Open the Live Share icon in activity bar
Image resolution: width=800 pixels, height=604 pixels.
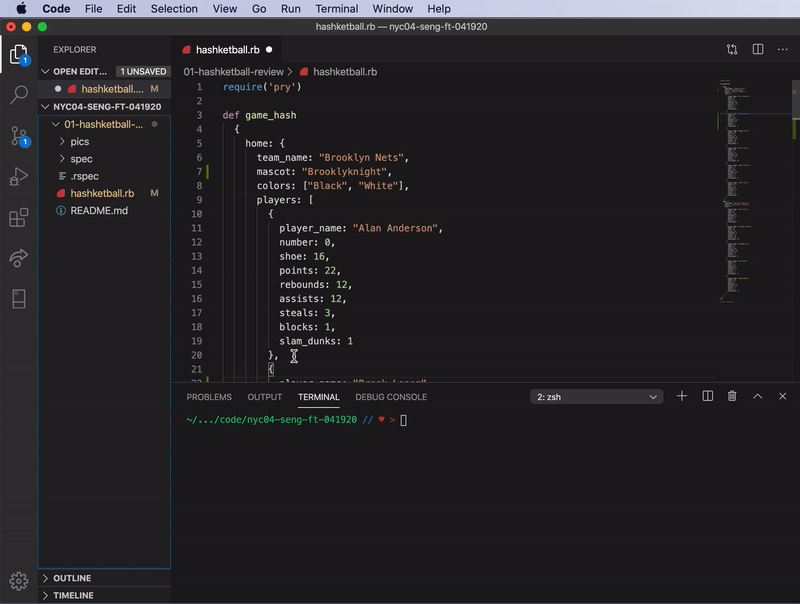click(19, 258)
